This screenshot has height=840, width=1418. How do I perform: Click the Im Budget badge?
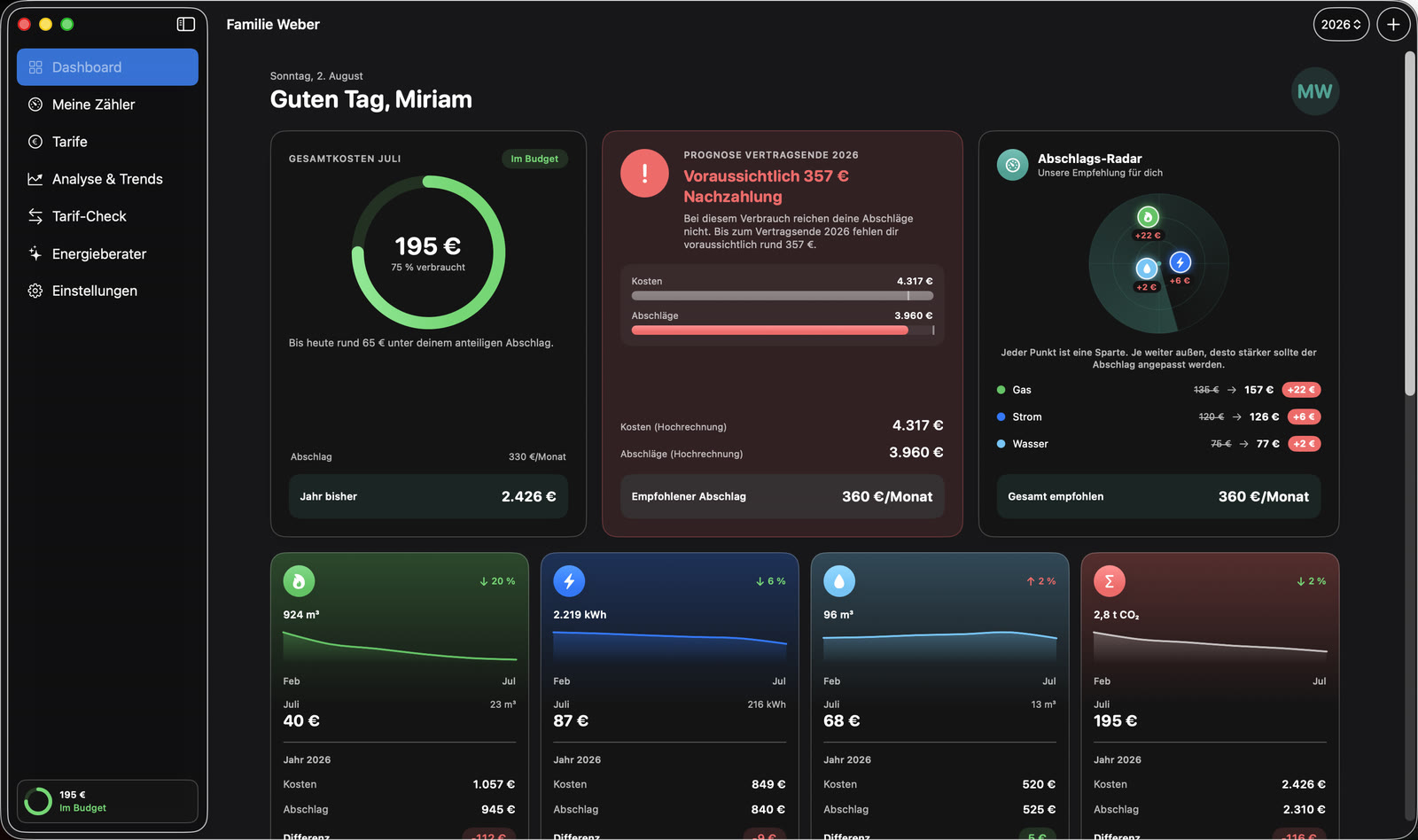pos(534,159)
